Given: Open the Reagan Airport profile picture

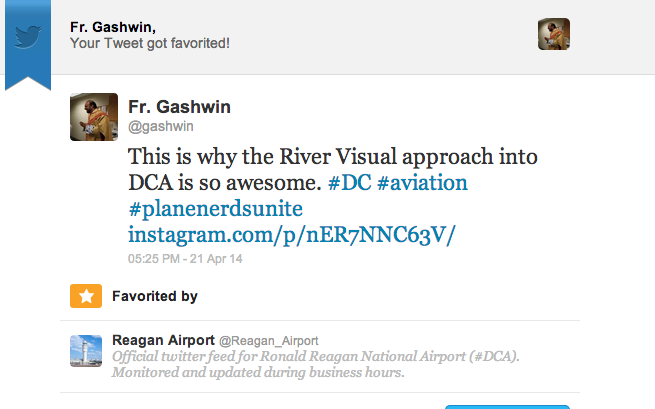Looking at the screenshot, I should (86, 351).
